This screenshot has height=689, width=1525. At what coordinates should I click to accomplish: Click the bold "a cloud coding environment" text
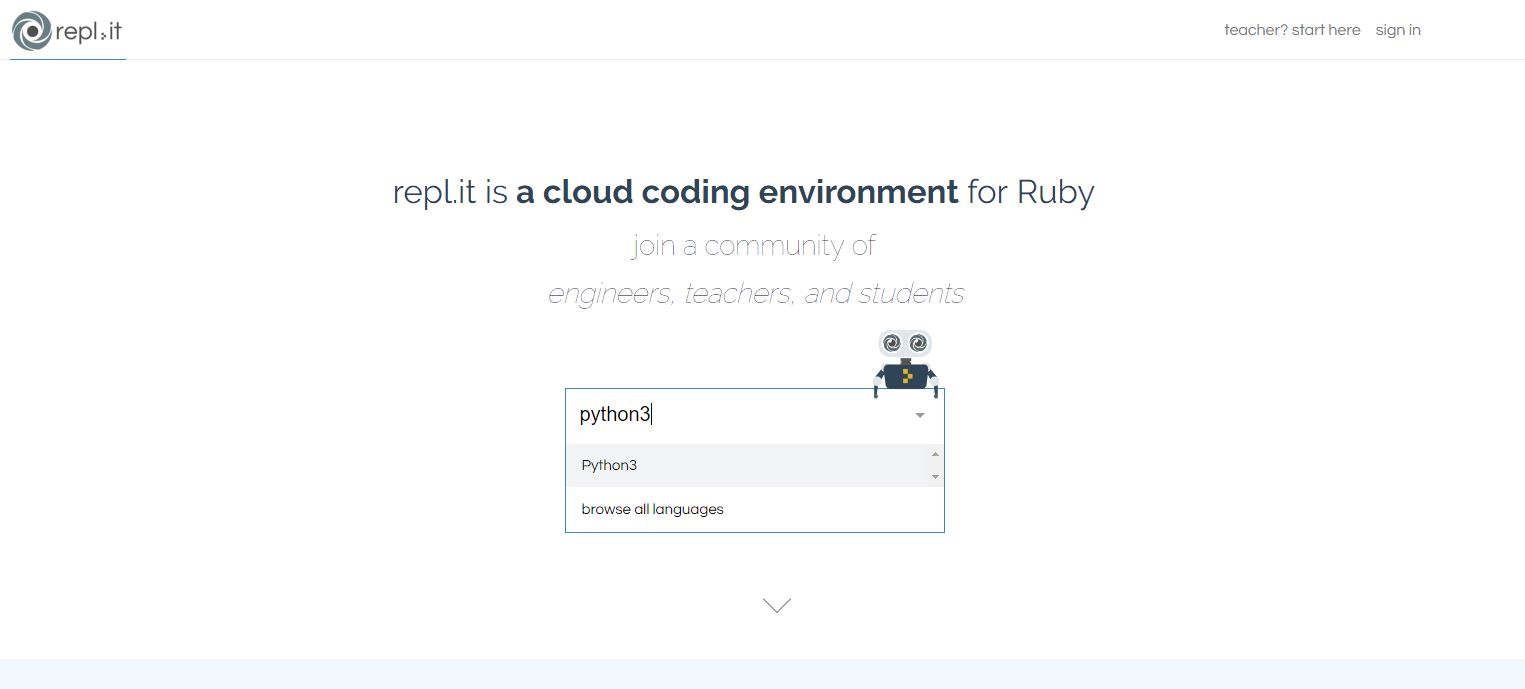coord(737,191)
